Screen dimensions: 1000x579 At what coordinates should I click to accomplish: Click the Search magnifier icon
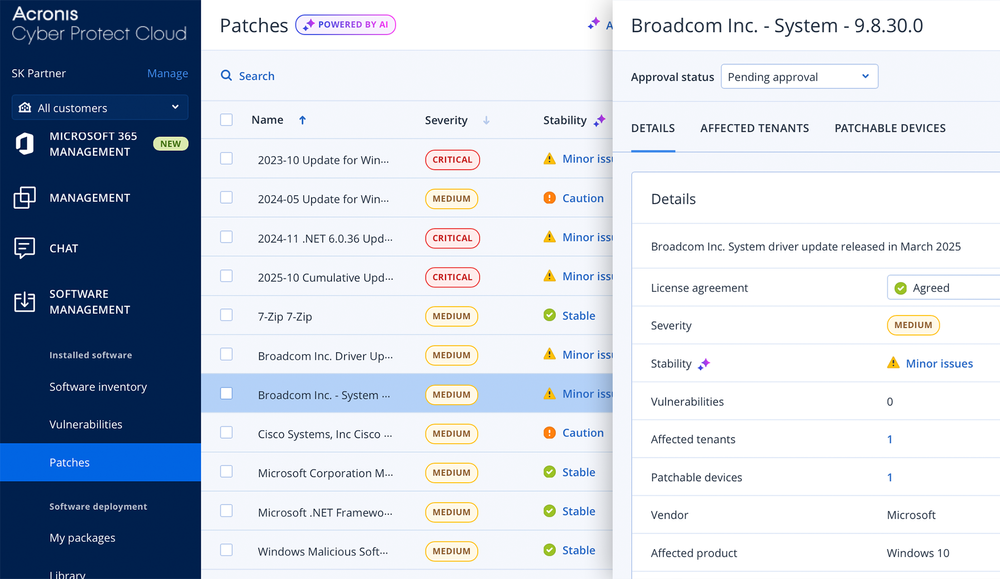pyautogui.click(x=226, y=75)
